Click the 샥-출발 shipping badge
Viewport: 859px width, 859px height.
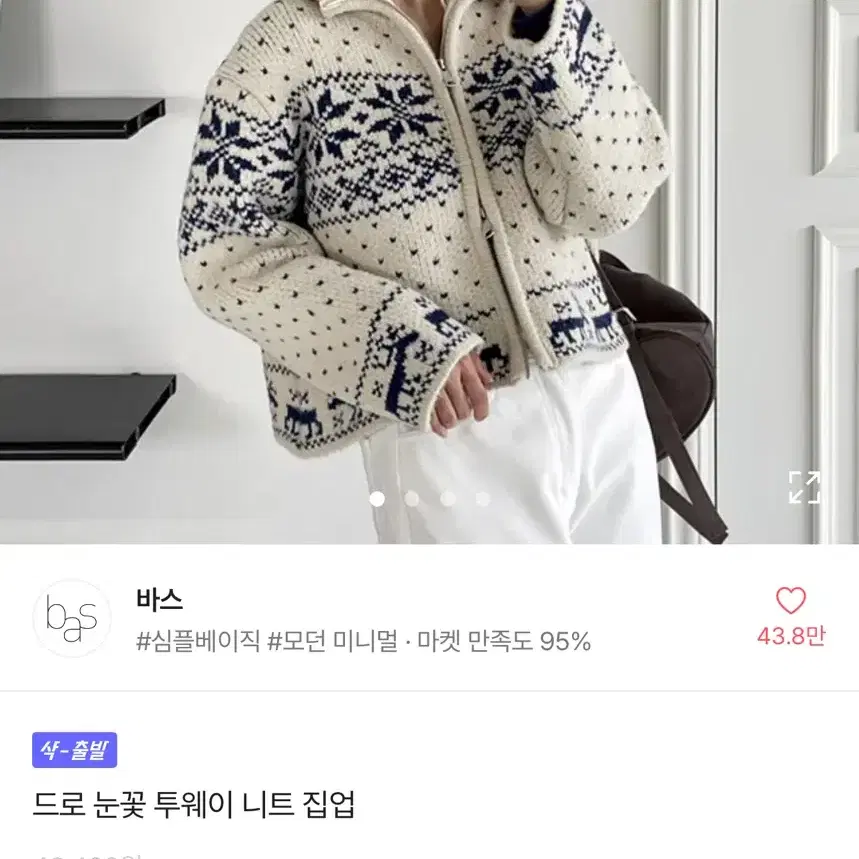[x=75, y=750]
